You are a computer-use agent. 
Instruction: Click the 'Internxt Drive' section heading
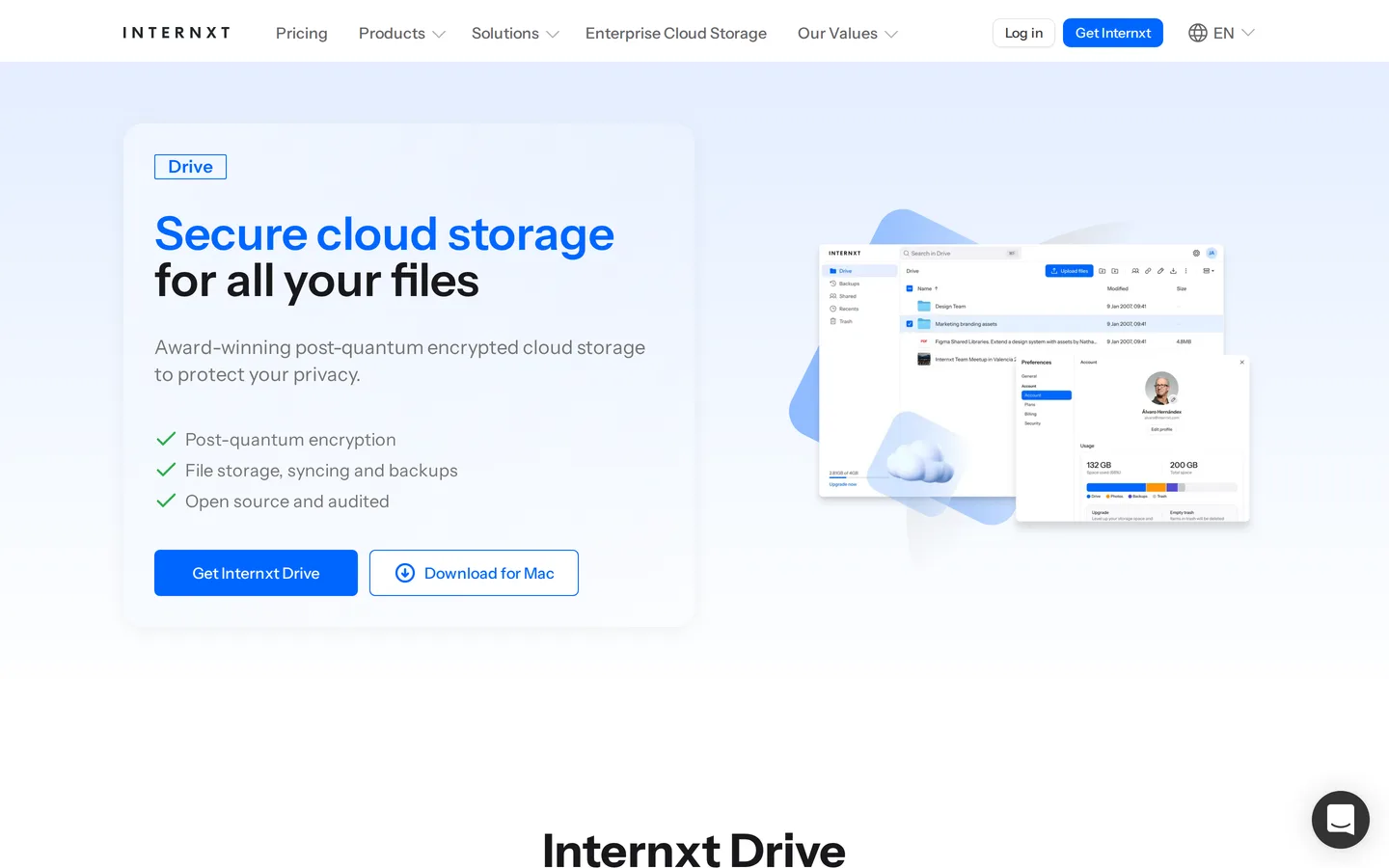(x=694, y=850)
